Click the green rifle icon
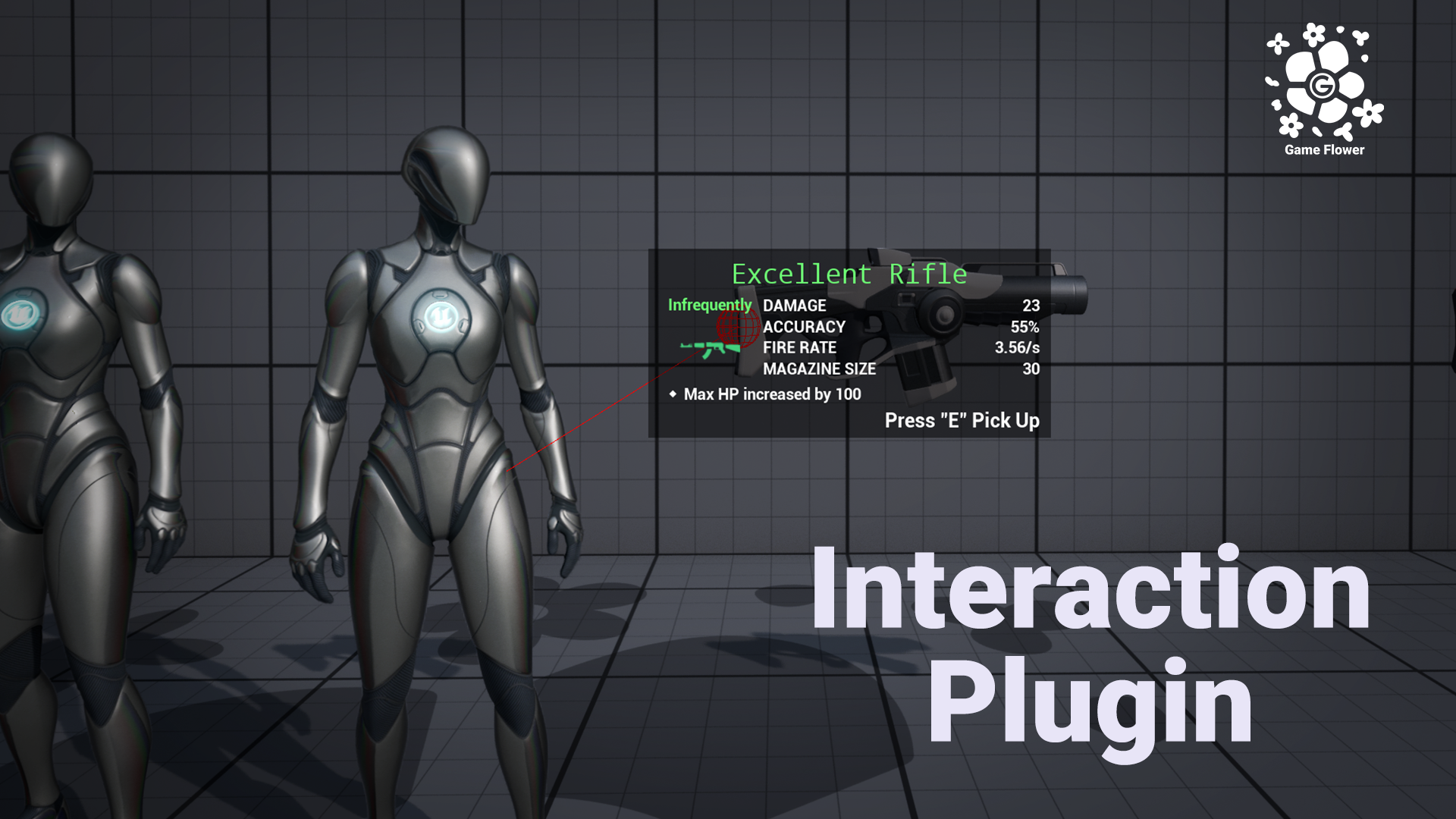This screenshot has width=1456, height=819. click(710, 350)
